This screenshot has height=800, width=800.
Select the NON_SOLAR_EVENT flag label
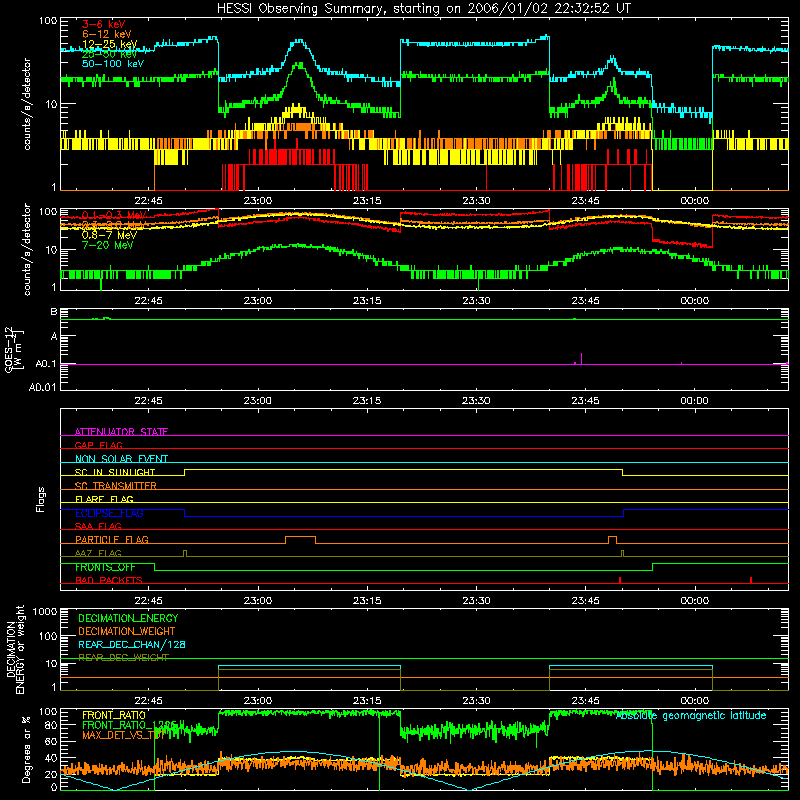tap(121, 459)
